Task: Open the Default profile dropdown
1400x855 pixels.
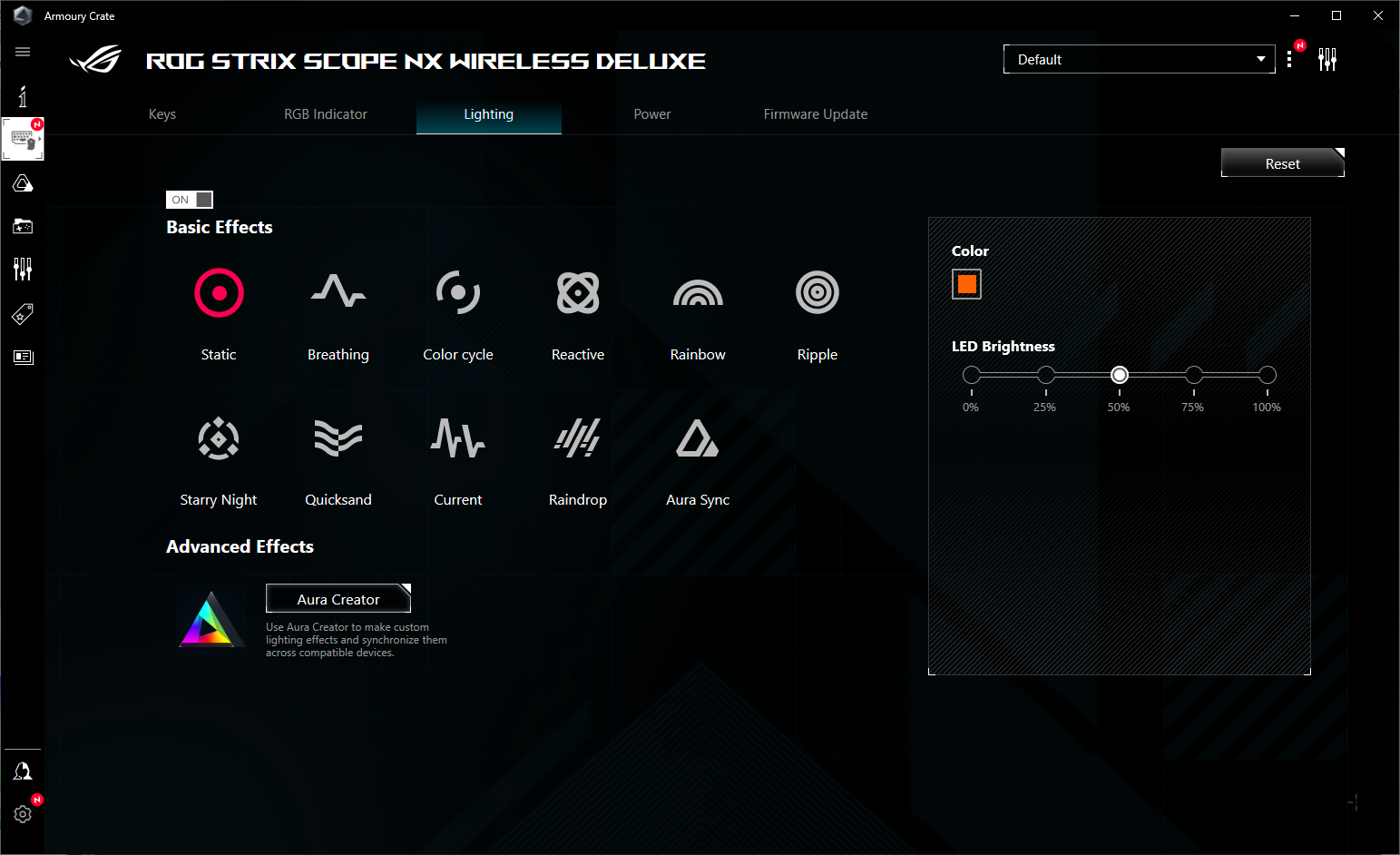Action: (1139, 59)
